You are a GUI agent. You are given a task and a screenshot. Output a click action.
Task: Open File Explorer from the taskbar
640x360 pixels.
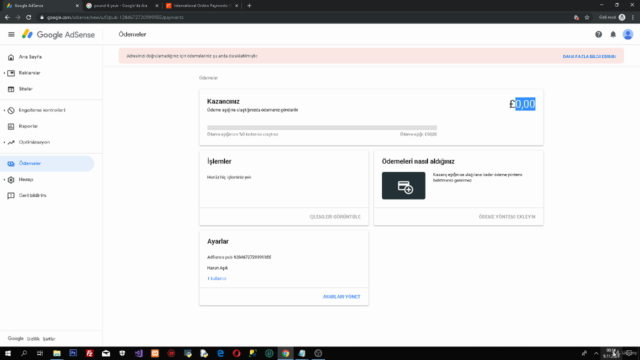pyautogui.click(x=57, y=353)
